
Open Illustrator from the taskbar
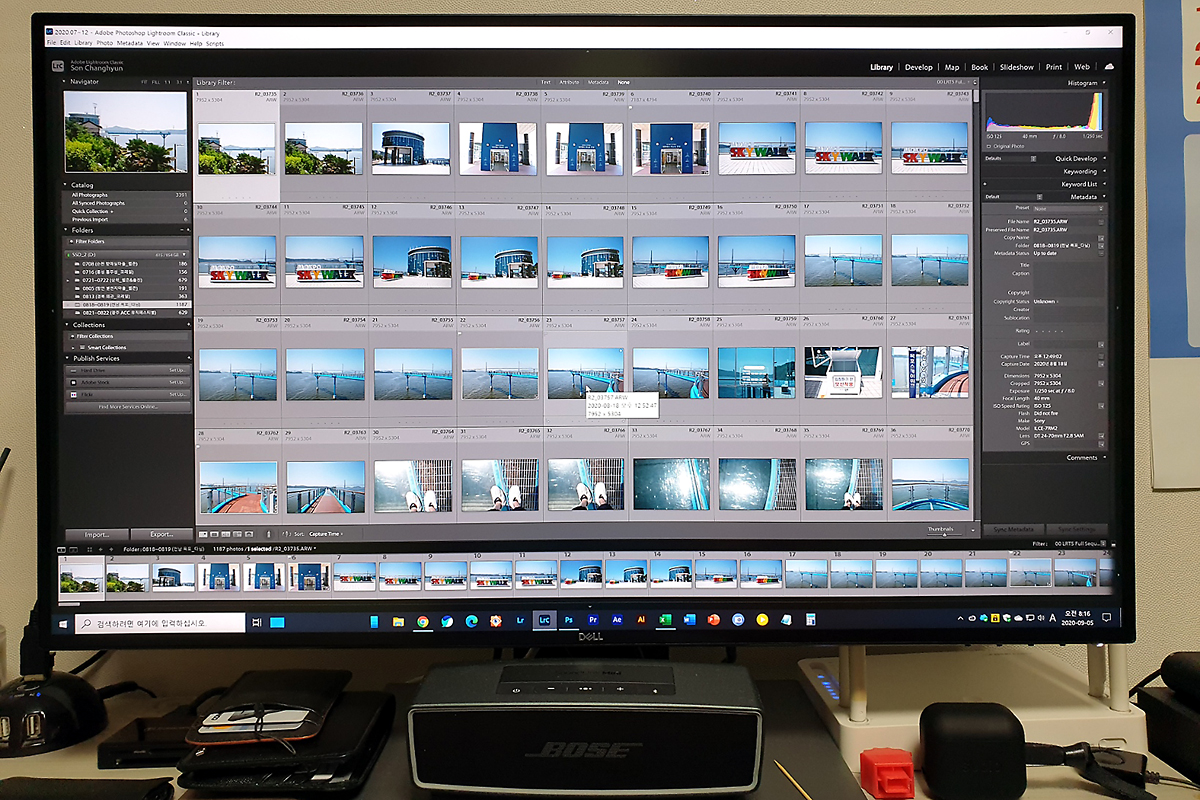641,621
